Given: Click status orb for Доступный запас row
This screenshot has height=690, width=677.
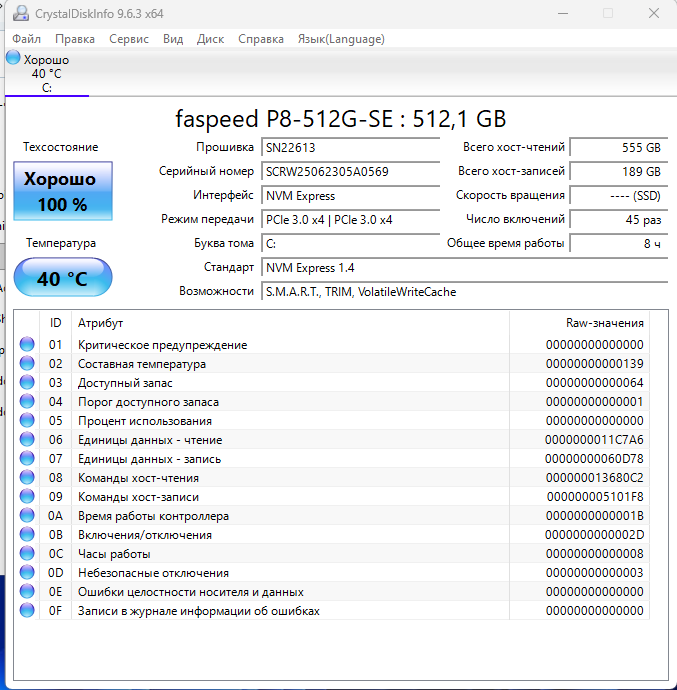Looking at the screenshot, I should point(27,383).
